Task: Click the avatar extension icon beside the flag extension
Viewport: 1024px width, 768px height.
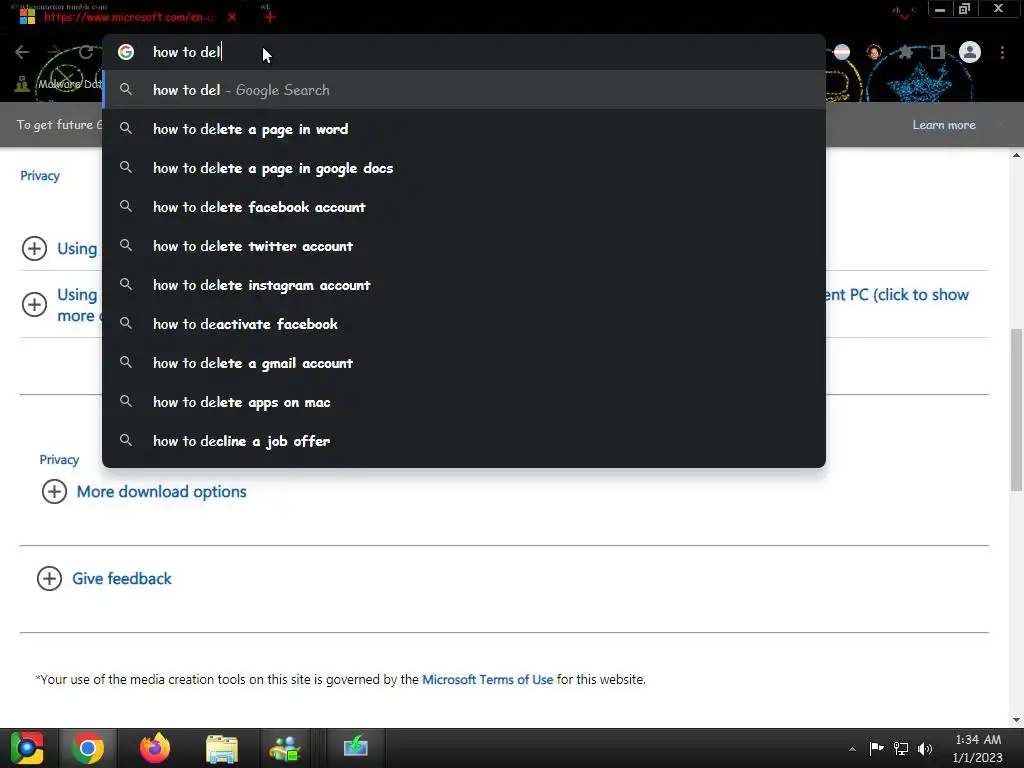Action: pos(874,52)
